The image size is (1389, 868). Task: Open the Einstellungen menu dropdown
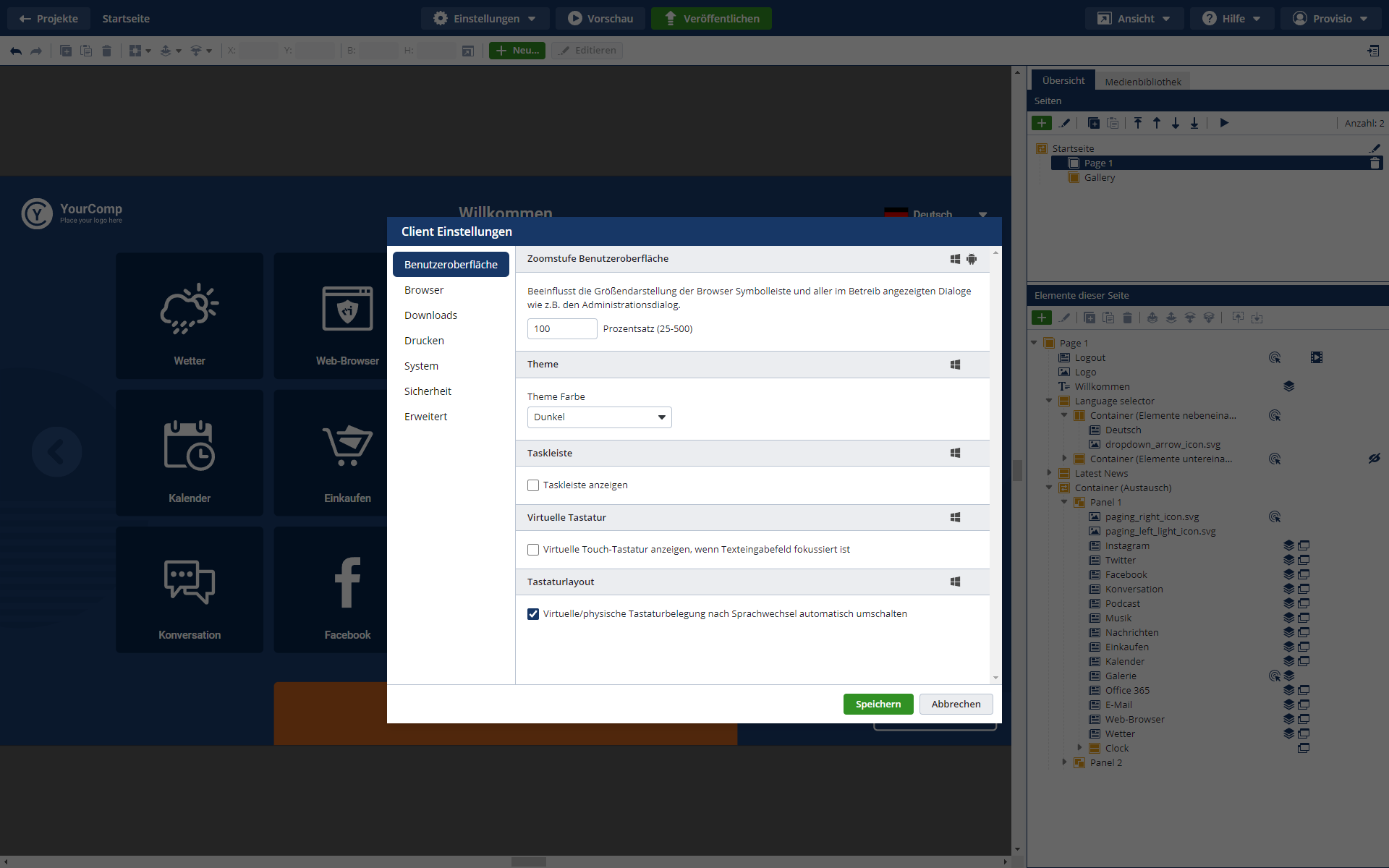[x=485, y=19]
